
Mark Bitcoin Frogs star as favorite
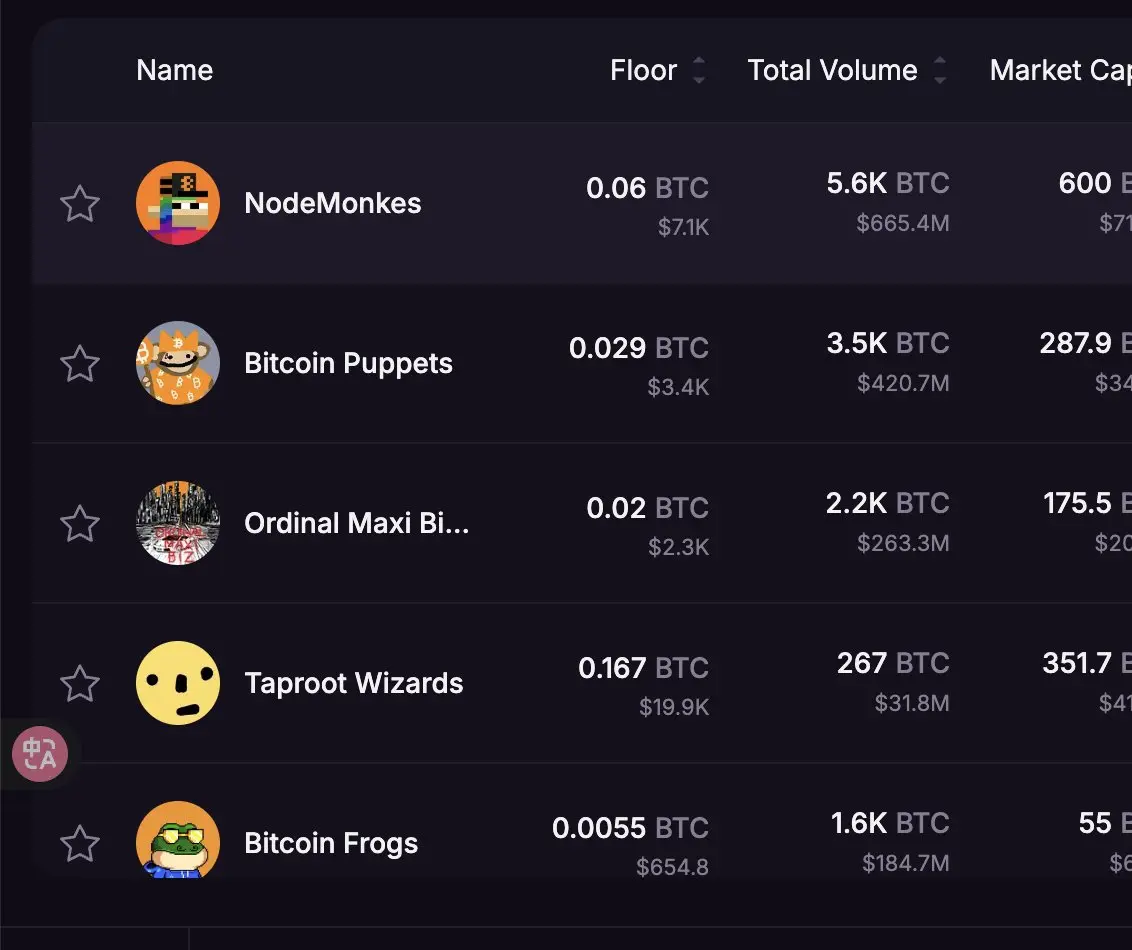click(79, 843)
